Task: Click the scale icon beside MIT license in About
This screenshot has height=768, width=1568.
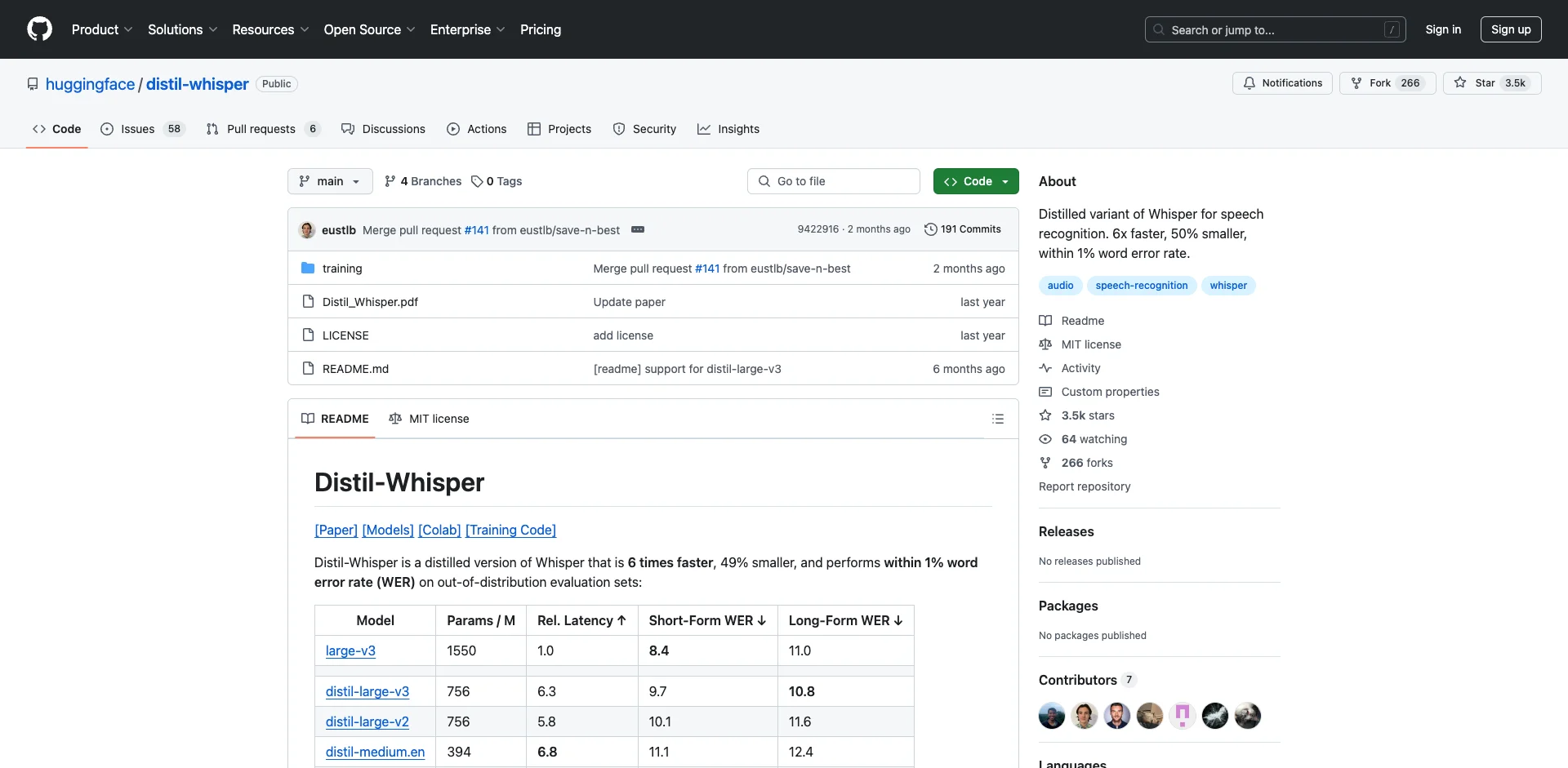Action: tap(1045, 344)
